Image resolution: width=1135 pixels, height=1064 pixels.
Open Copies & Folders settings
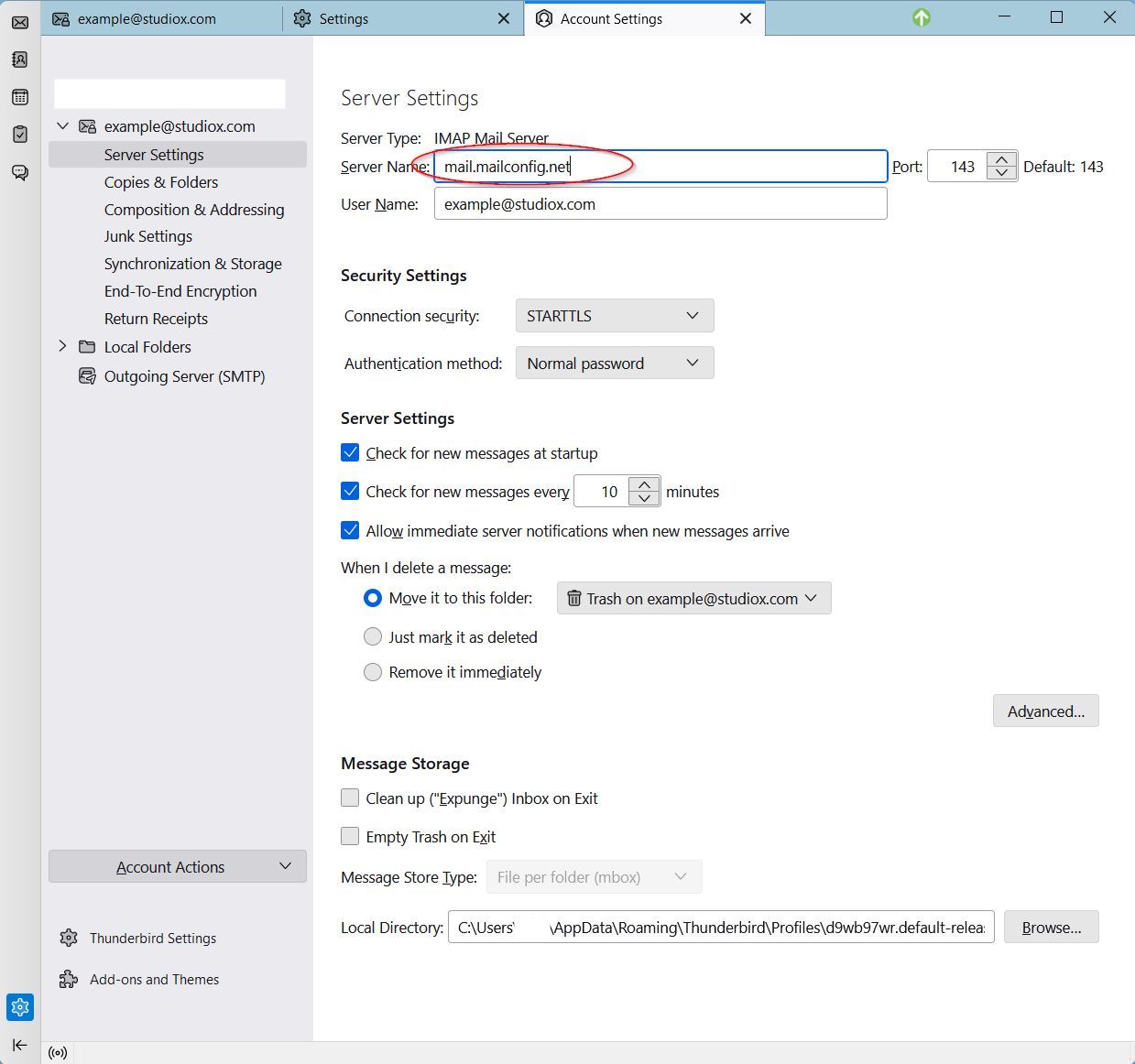tap(161, 182)
